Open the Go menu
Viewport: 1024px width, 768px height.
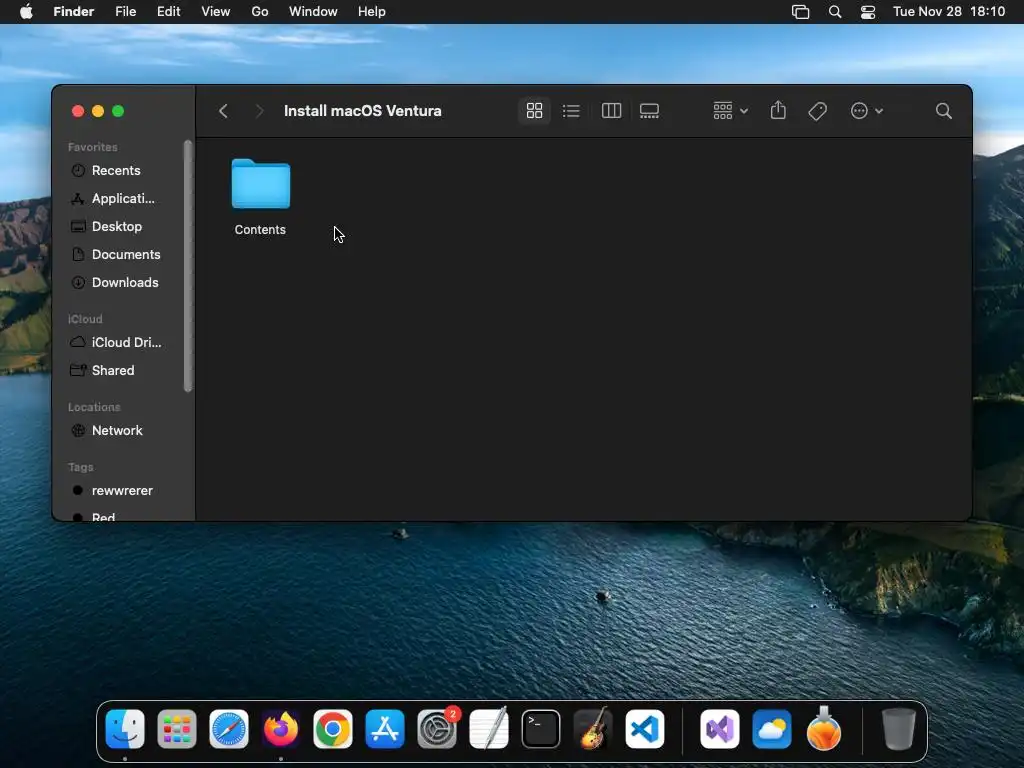pyautogui.click(x=260, y=12)
